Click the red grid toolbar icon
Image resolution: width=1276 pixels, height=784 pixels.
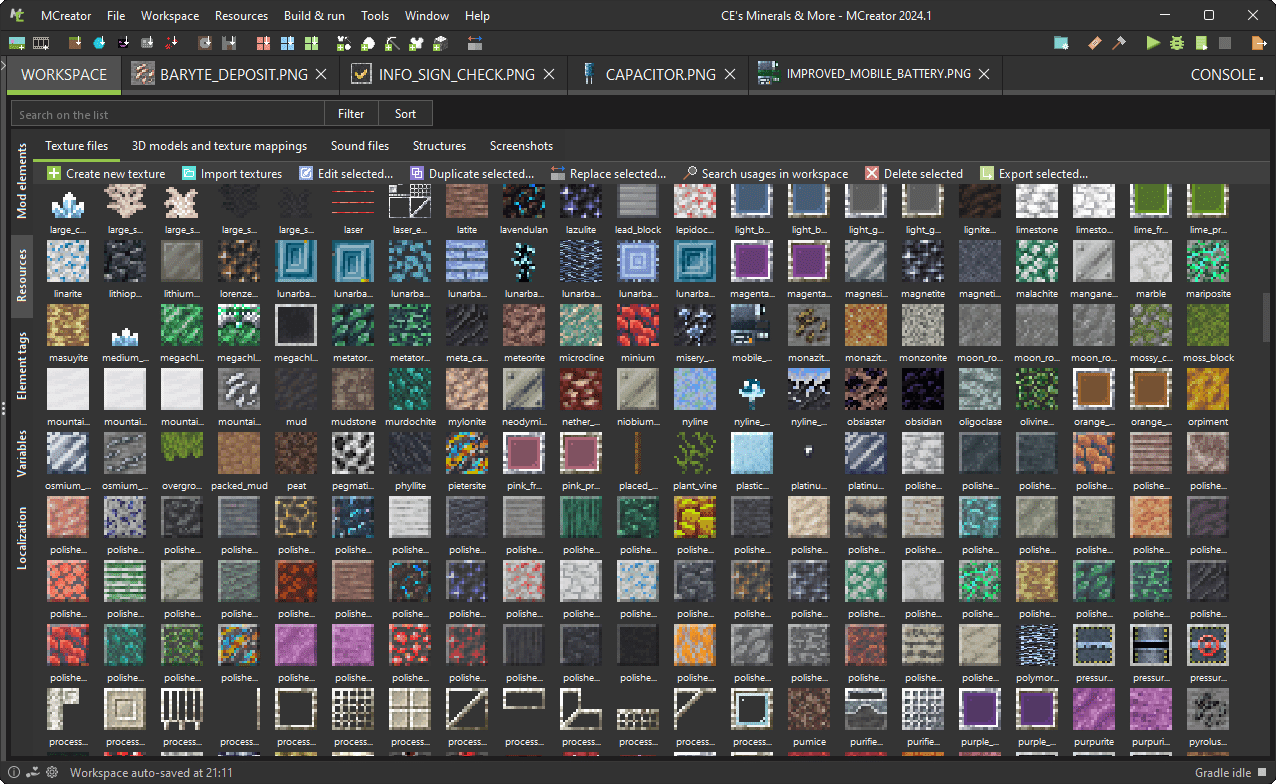point(264,43)
